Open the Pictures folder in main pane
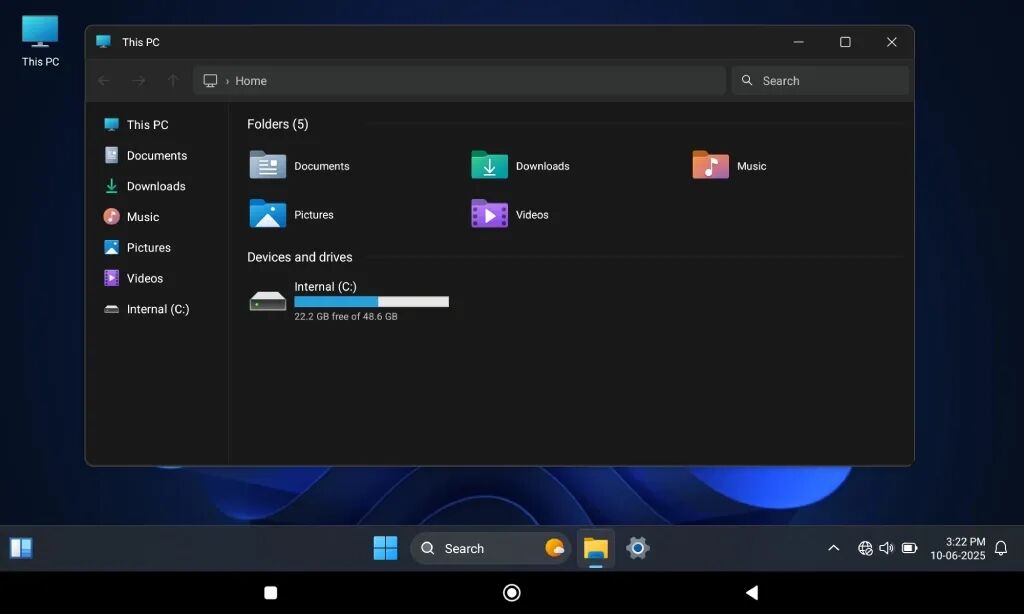 click(x=268, y=214)
